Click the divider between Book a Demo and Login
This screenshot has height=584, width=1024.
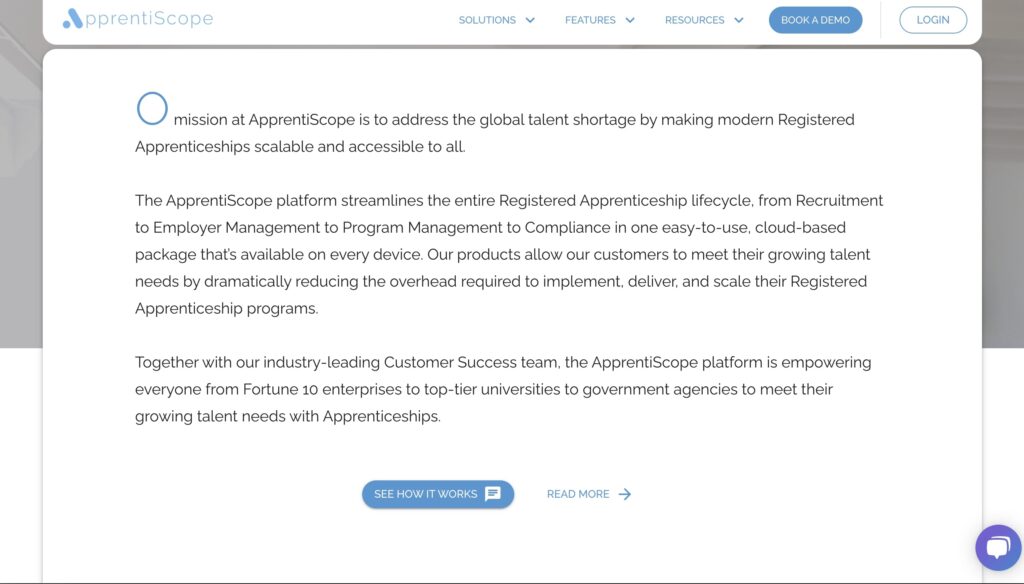tap(881, 20)
